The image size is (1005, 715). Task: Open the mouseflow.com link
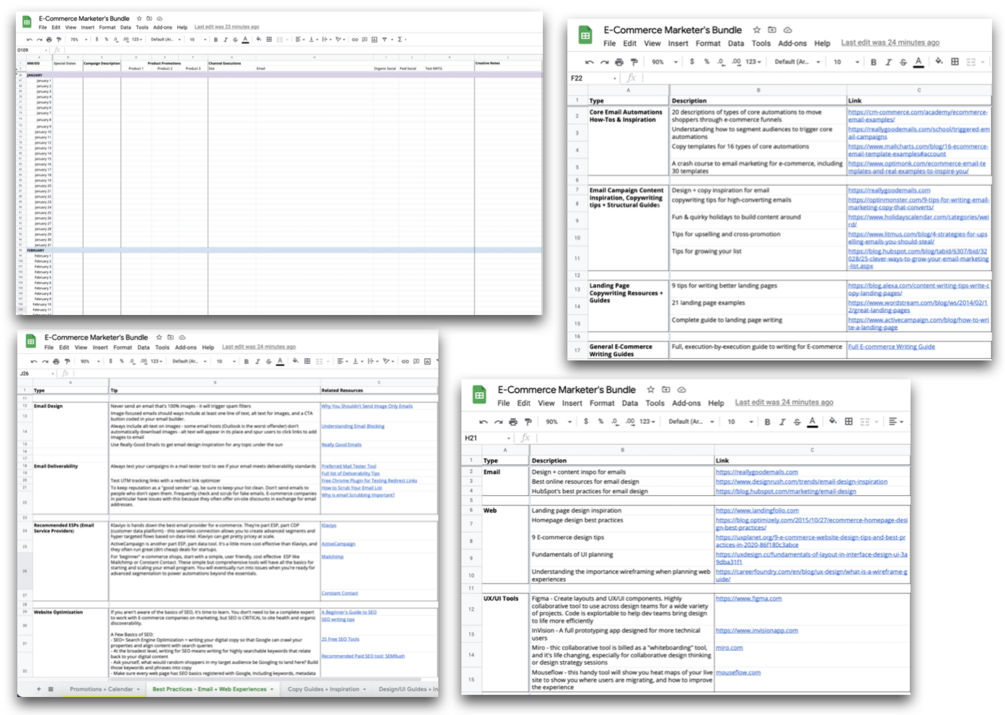[738, 673]
